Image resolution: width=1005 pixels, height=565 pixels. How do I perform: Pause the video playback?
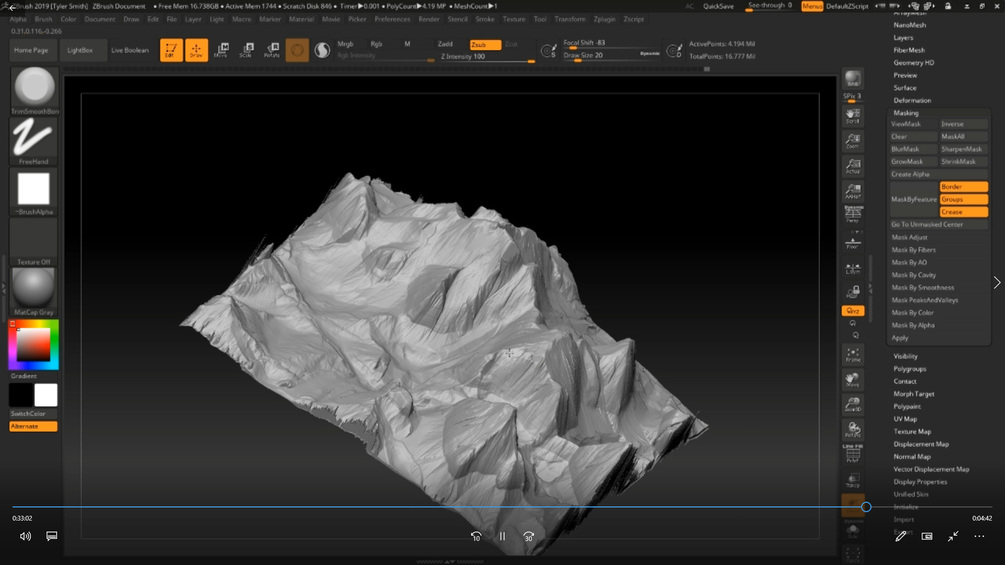(x=502, y=536)
